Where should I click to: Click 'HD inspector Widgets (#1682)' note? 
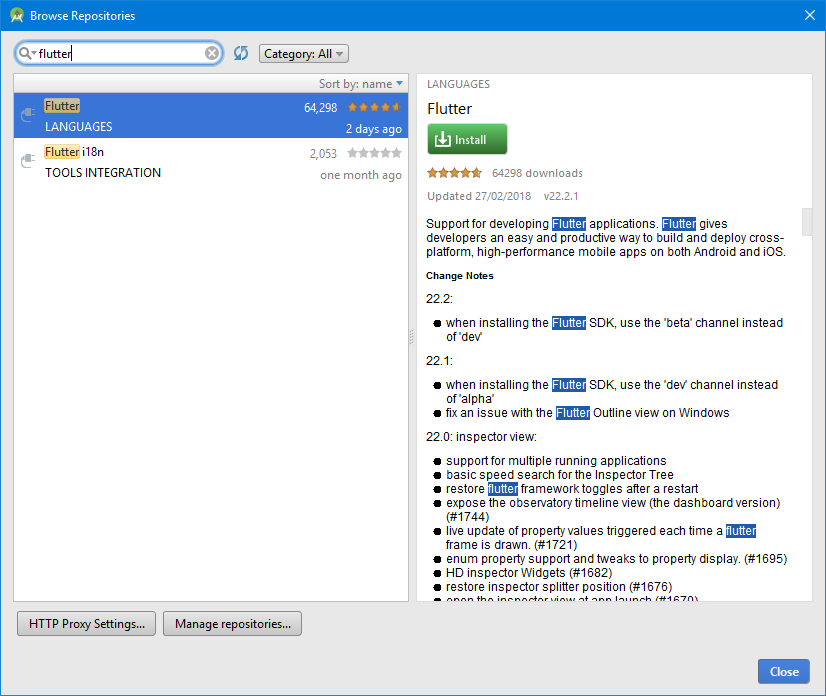529,573
